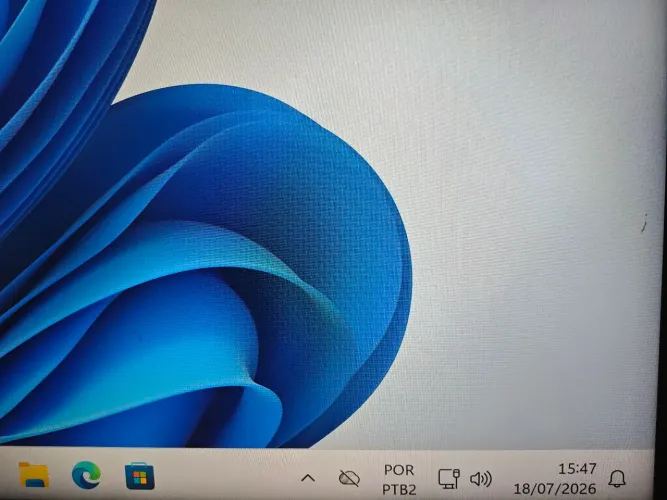Viewport: 667px width, 500px height.
Task: Open the notification bell icon
Action: pos(617,479)
